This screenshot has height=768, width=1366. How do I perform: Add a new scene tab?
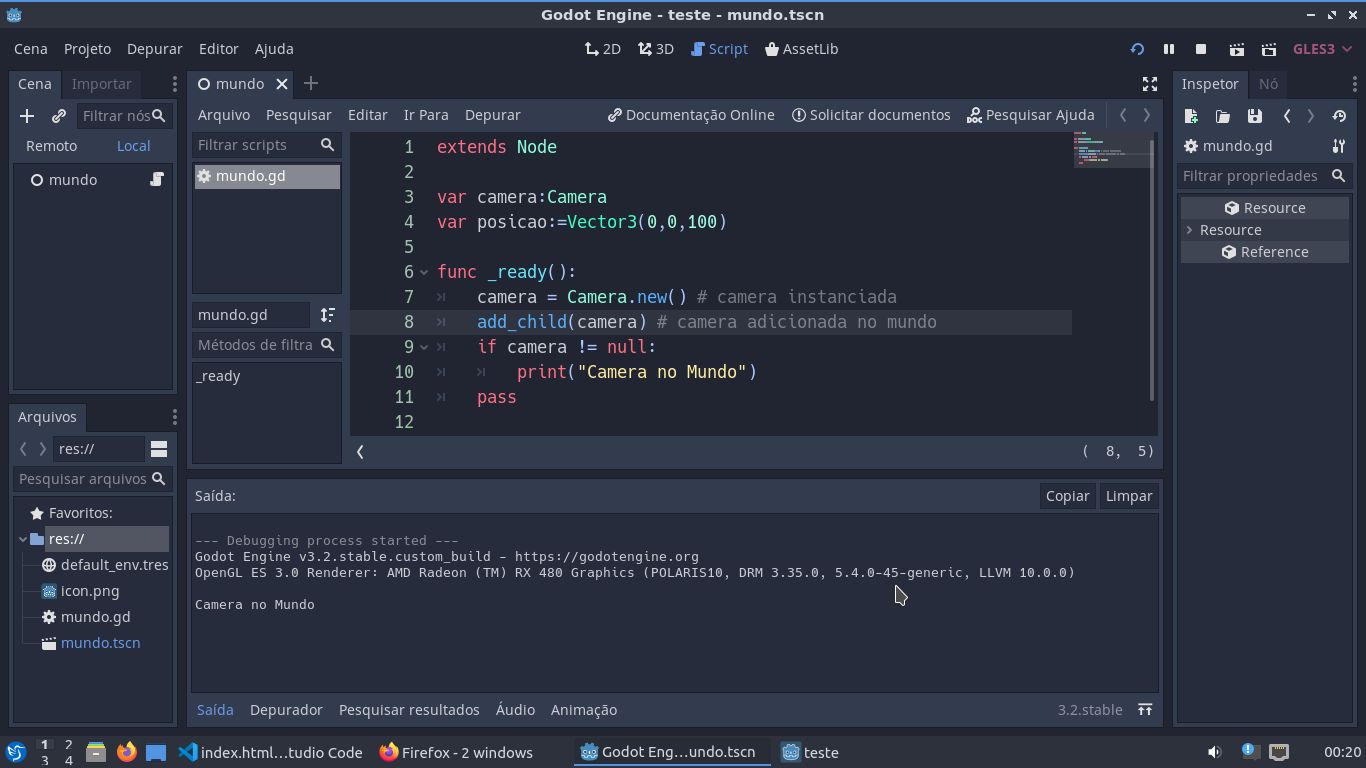(x=310, y=83)
